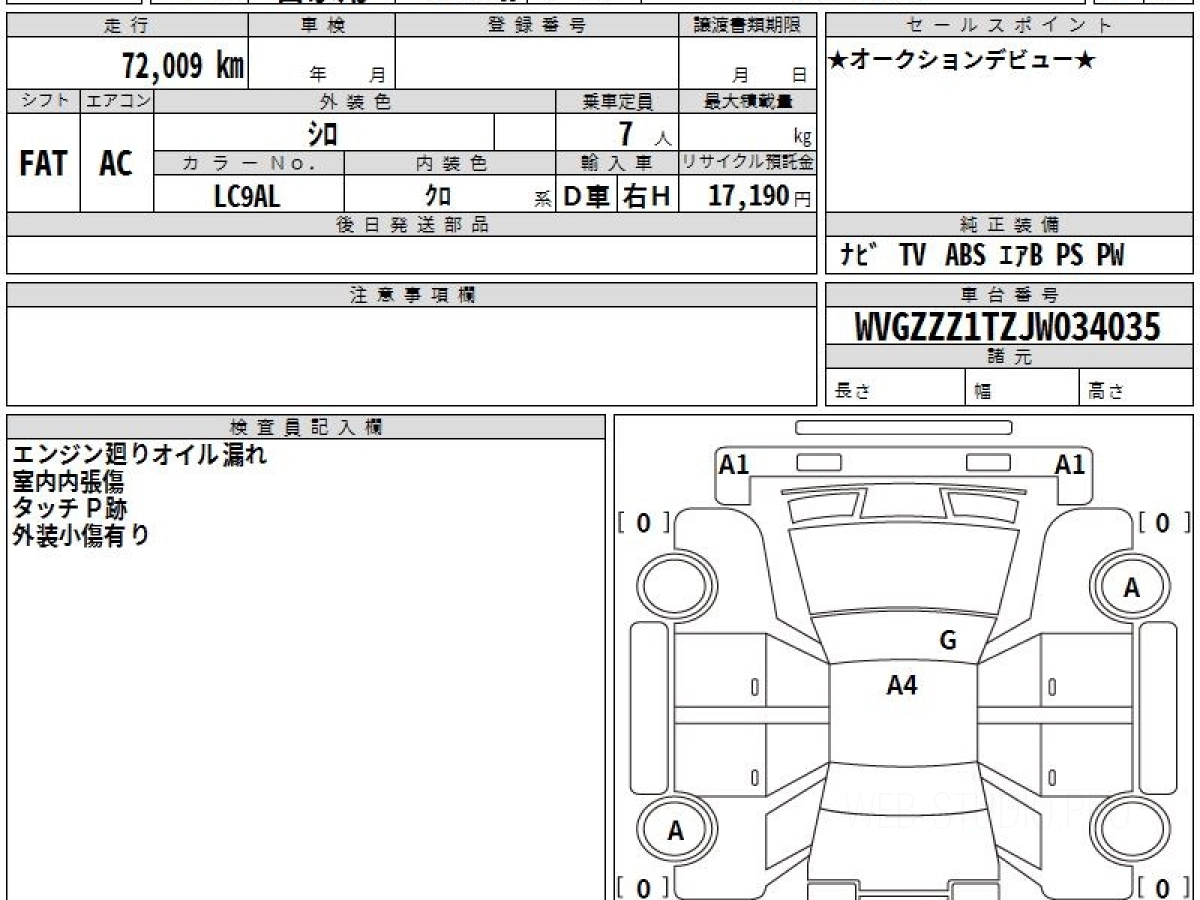Click the 輸入車 header cell

click(617, 163)
